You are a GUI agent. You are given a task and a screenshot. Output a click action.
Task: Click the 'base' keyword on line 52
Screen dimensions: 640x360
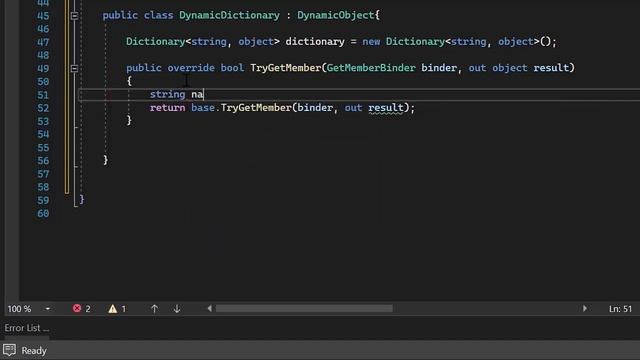tap(203, 108)
